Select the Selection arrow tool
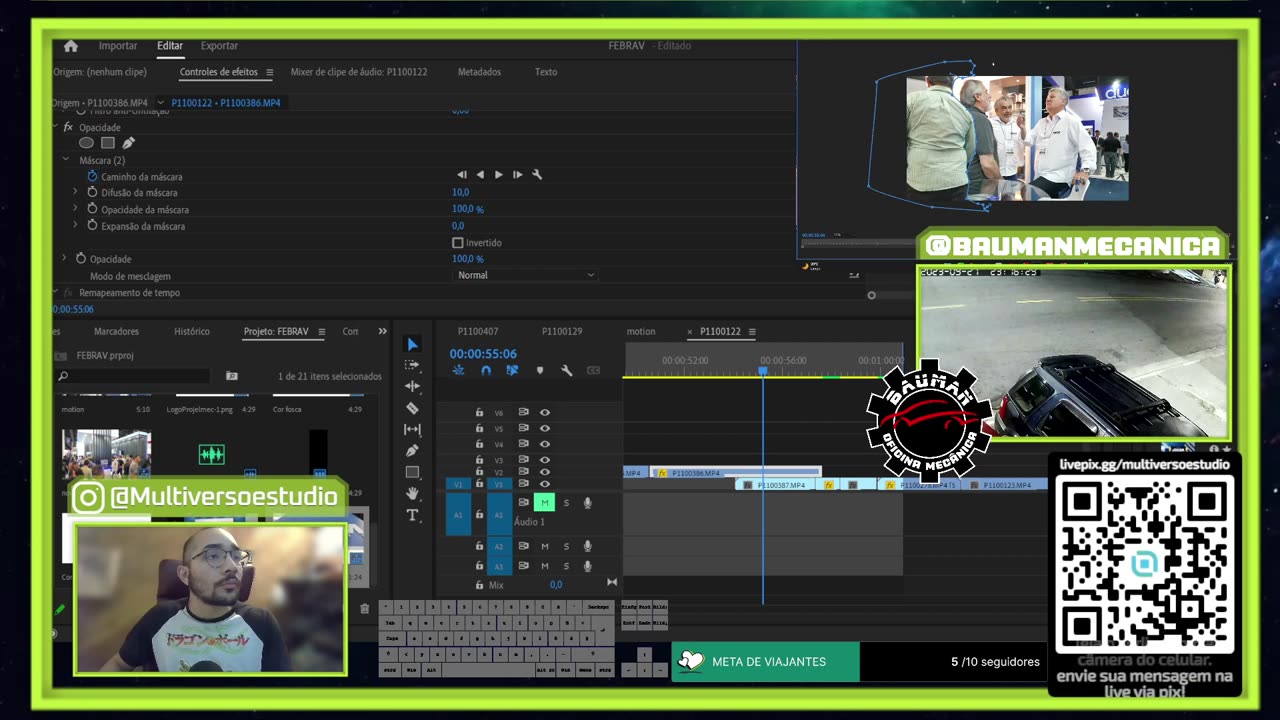This screenshot has height=720, width=1280. tap(412, 344)
